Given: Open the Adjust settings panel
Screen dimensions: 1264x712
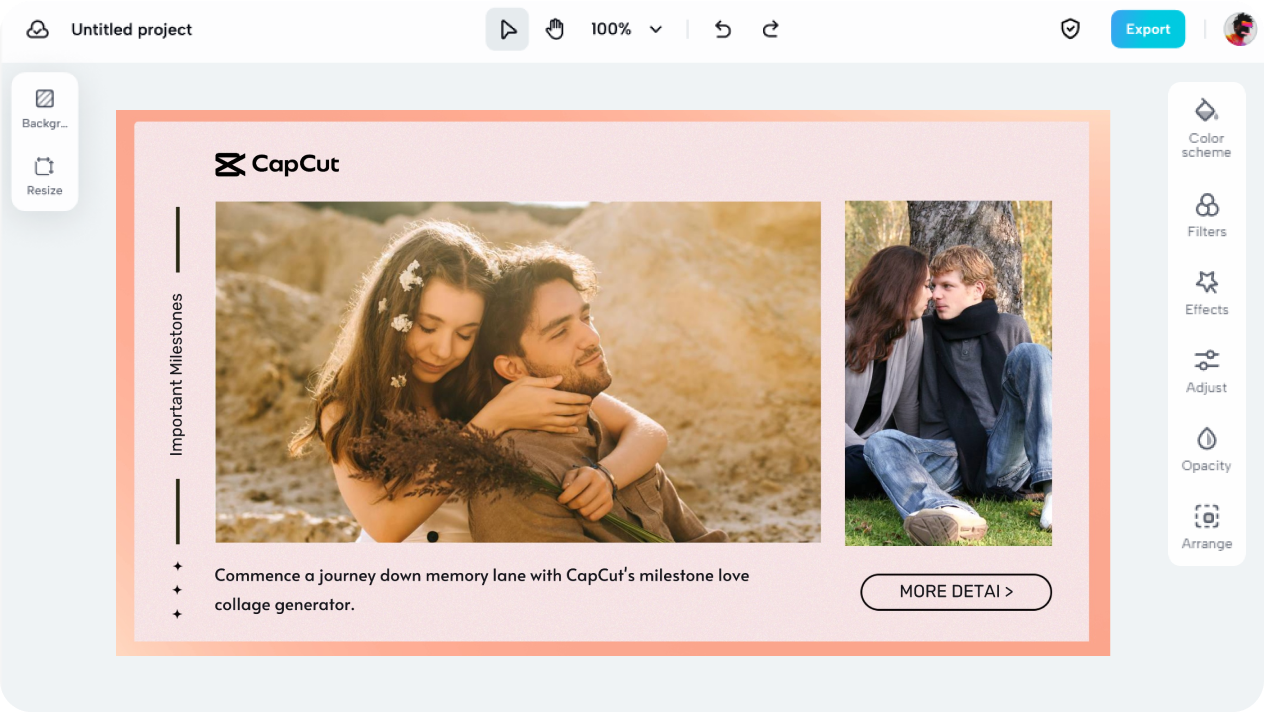Looking at the screenshot, I should click(x=1206, y=370).
